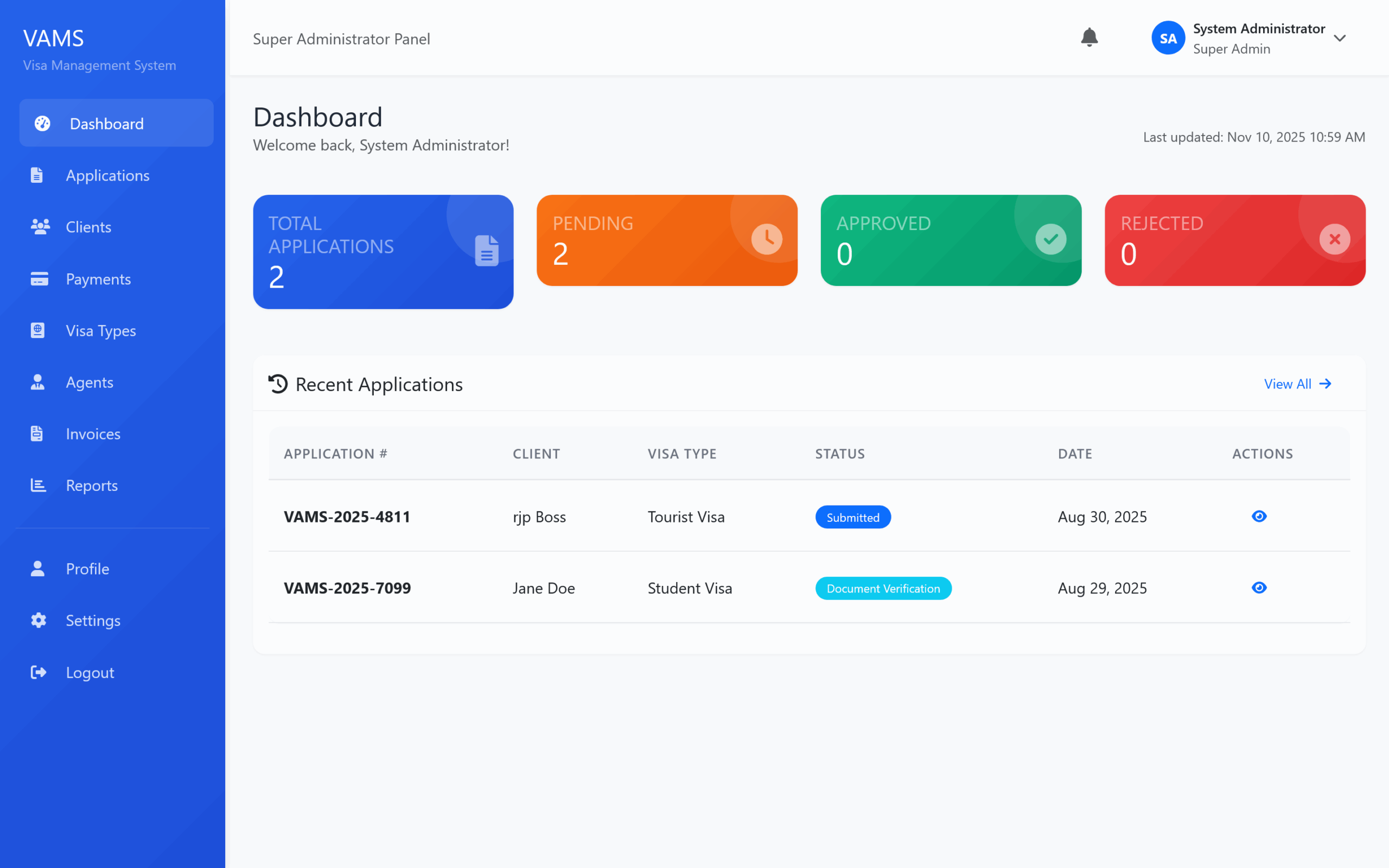
Task: Click the Payments credit card icon
Action: tap(39, 279)
